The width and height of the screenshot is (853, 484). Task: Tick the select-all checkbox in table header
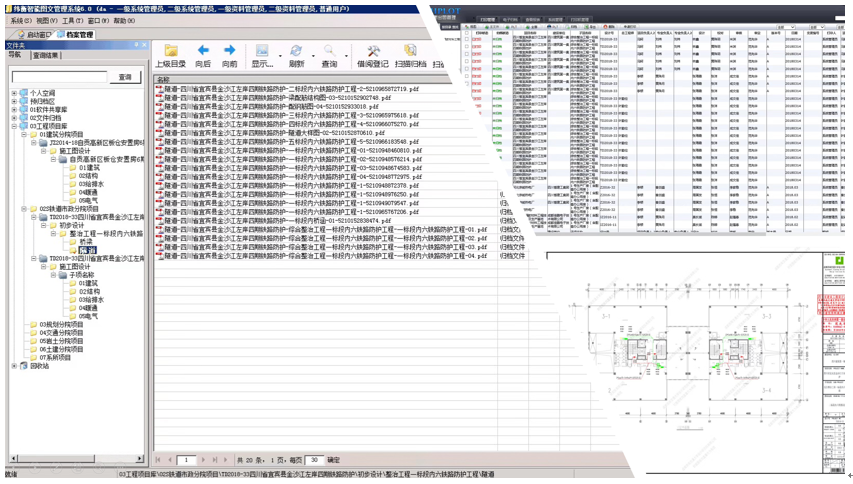(x=467, y=32)
